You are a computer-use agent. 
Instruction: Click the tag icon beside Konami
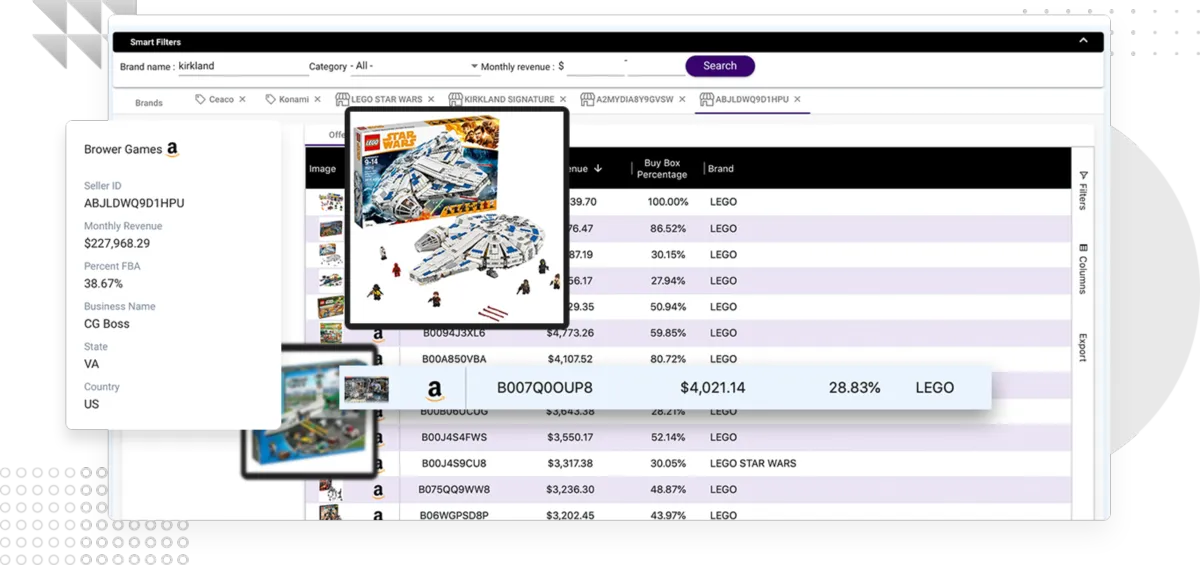click(270, 99)
